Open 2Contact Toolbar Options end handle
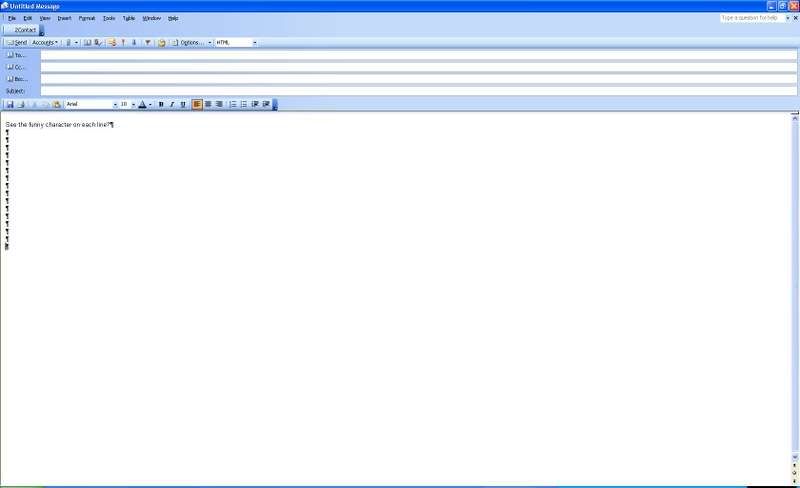 pyautogui.click(x=42, y=31)
